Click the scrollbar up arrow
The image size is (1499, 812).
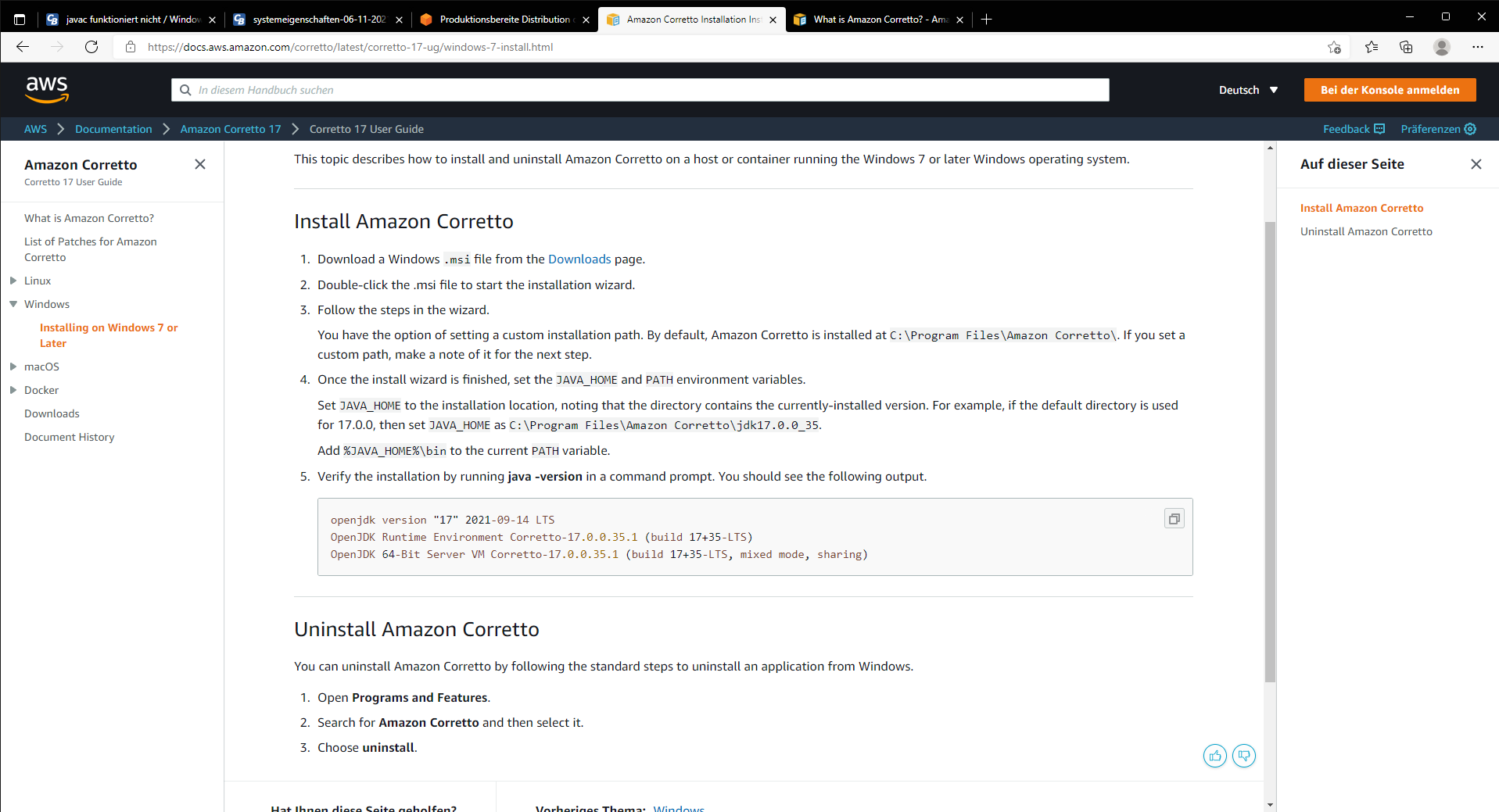[1270, 147]
